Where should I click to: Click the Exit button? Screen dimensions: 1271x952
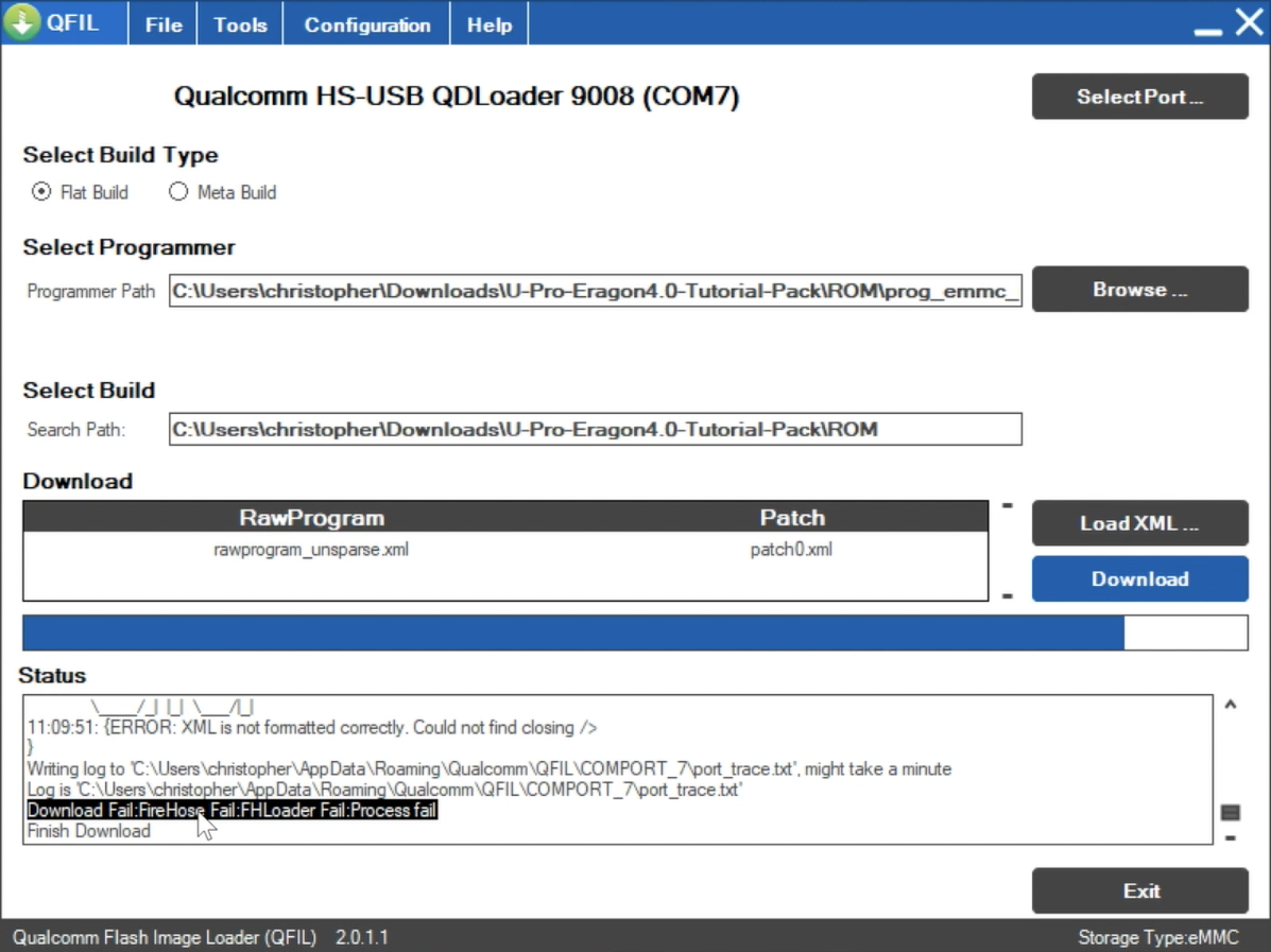click(1140, 891)
